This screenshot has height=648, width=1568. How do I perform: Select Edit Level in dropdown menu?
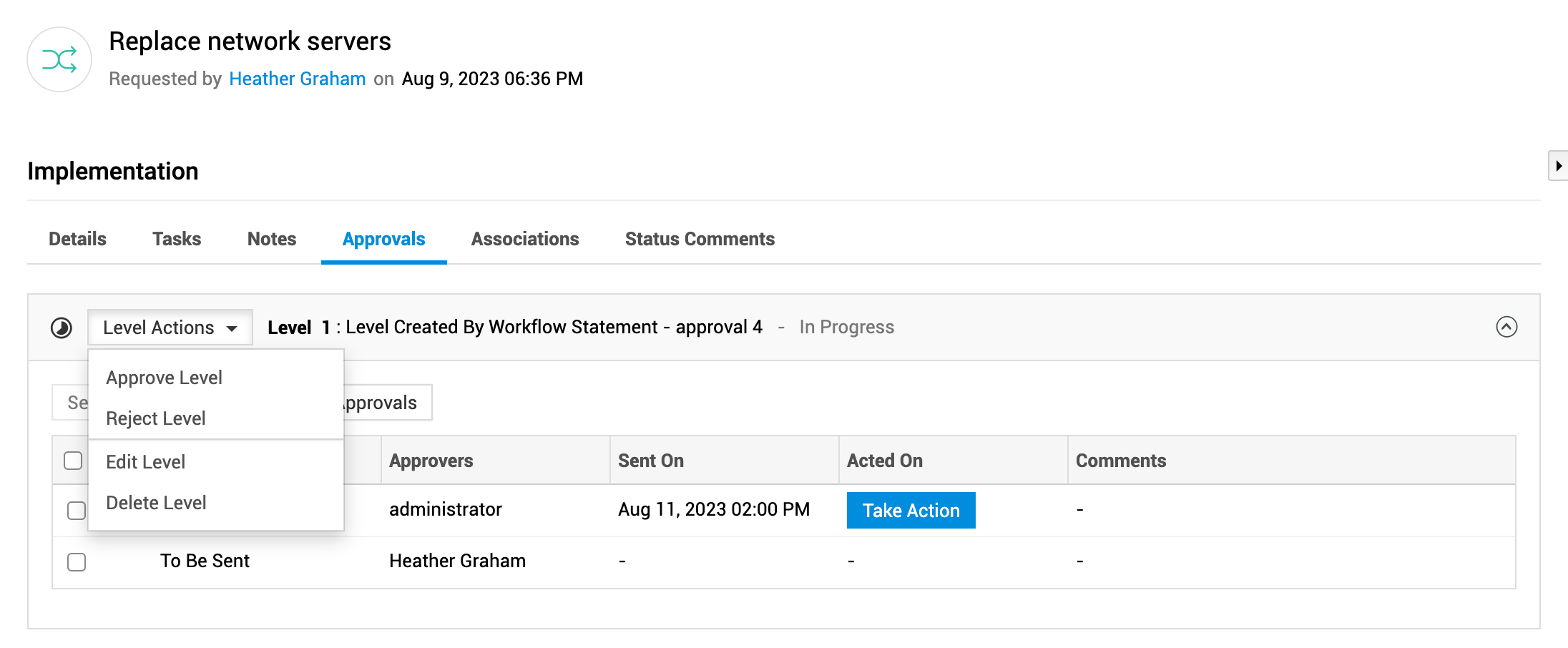146,462
